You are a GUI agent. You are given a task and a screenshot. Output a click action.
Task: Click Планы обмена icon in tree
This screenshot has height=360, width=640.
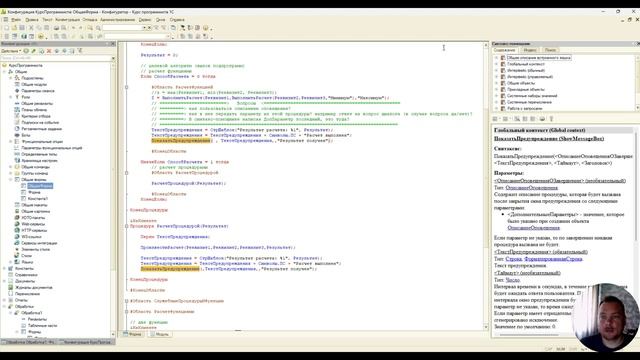17,109
